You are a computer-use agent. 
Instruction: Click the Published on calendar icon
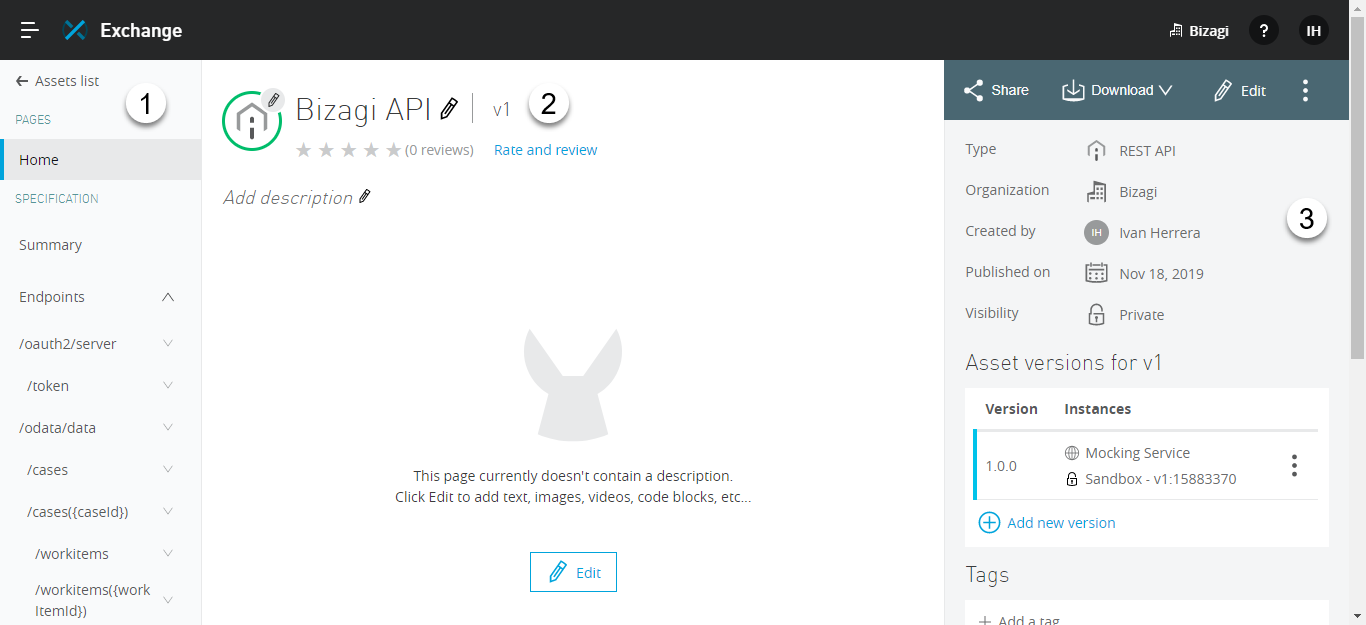pyautogui.click(x=1097, y=273)
